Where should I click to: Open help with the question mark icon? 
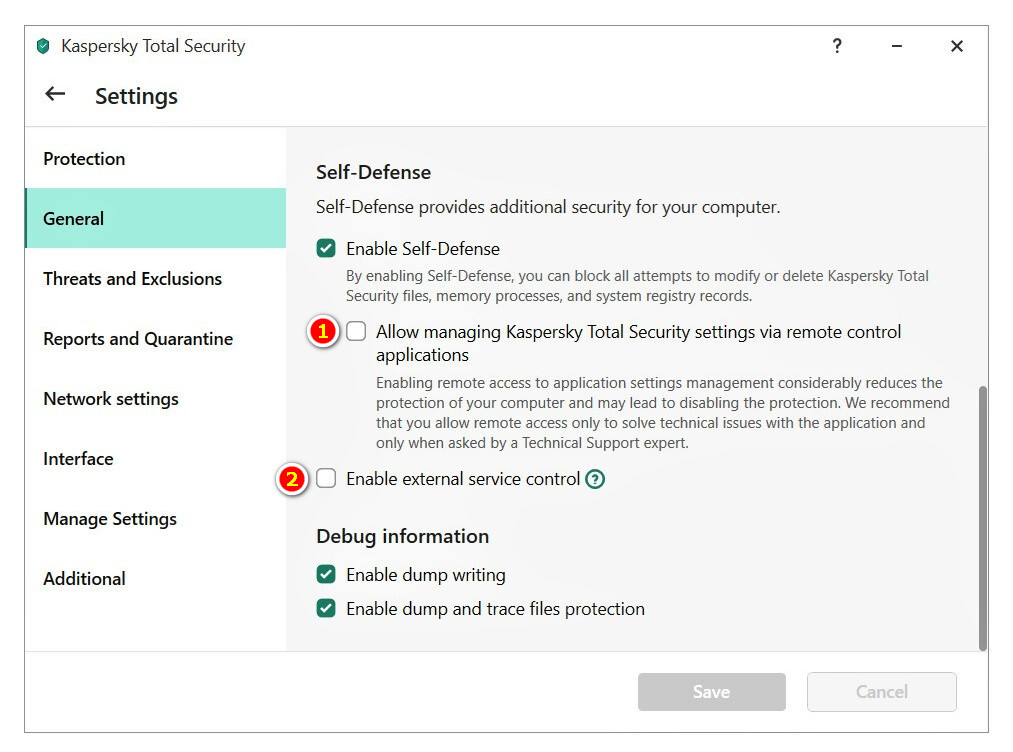837,46
